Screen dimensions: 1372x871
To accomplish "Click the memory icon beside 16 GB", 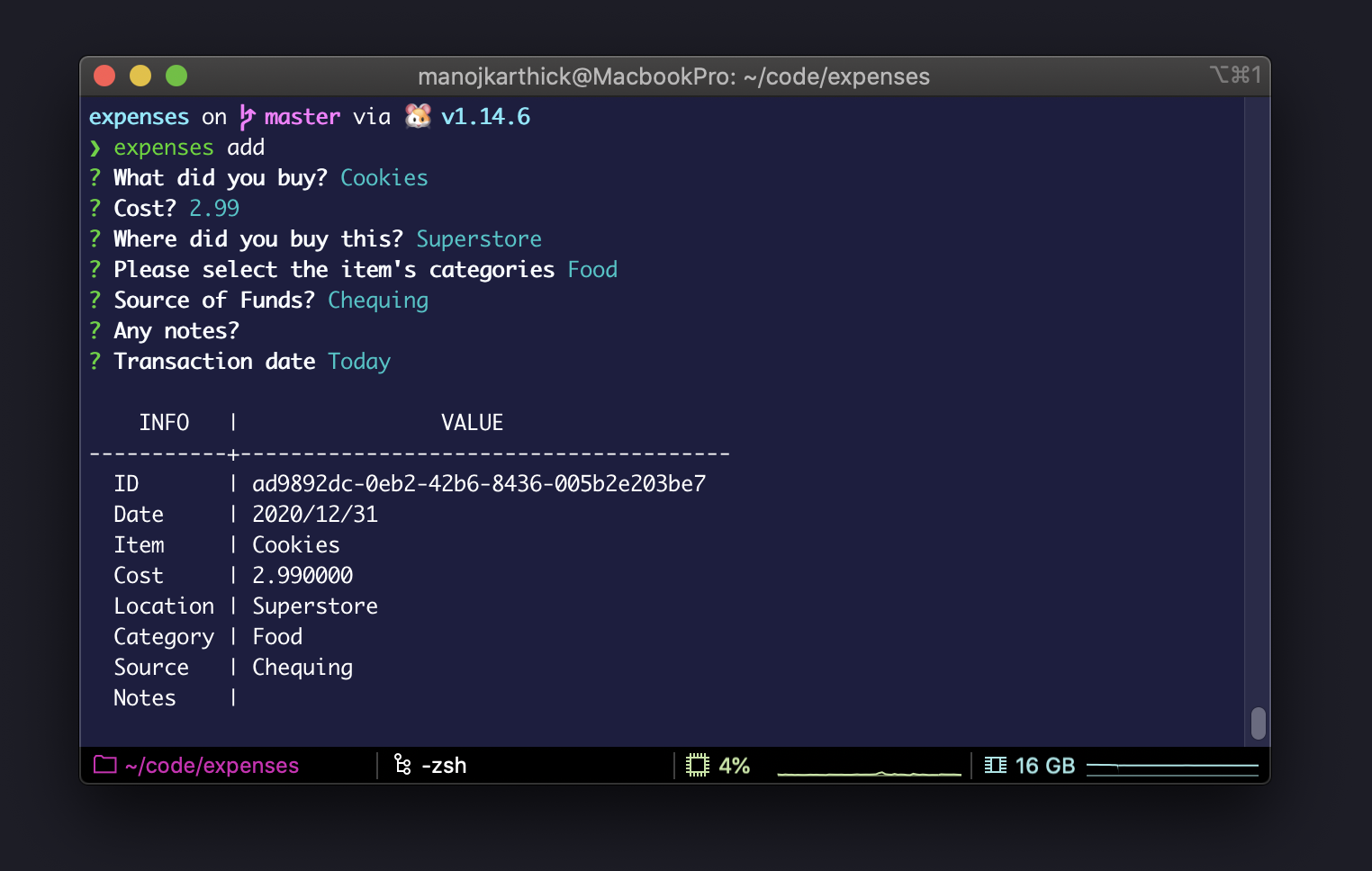I will coord(995,765).
